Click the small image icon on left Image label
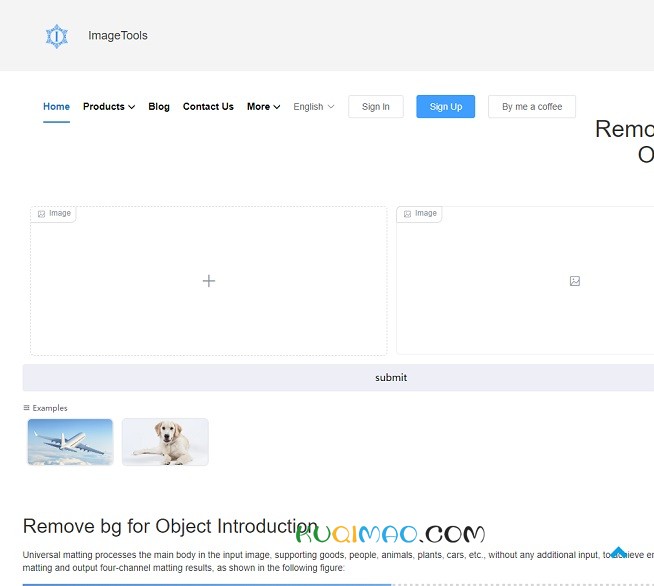 tap(41, 214)
